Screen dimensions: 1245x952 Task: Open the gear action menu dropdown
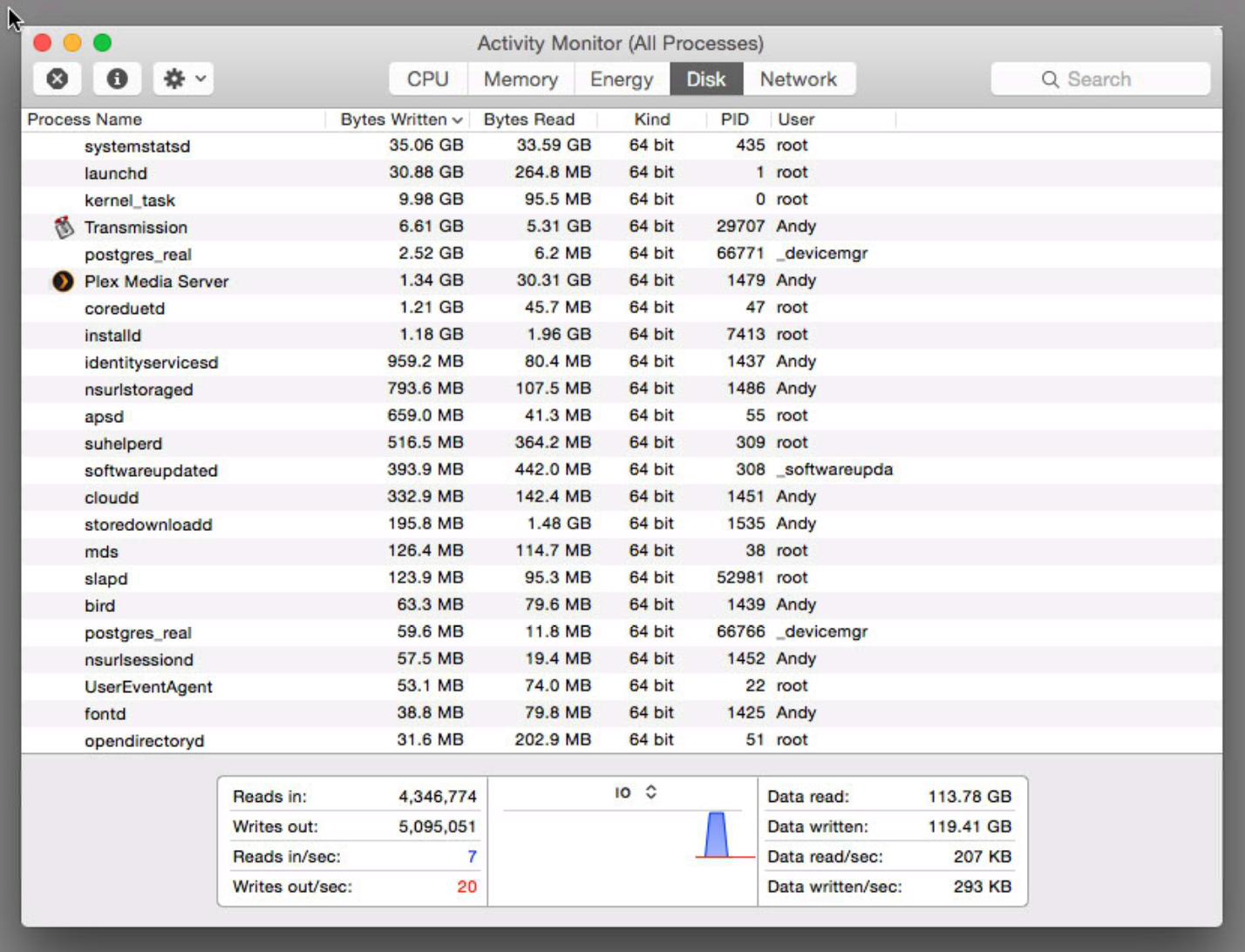point(184,79)
